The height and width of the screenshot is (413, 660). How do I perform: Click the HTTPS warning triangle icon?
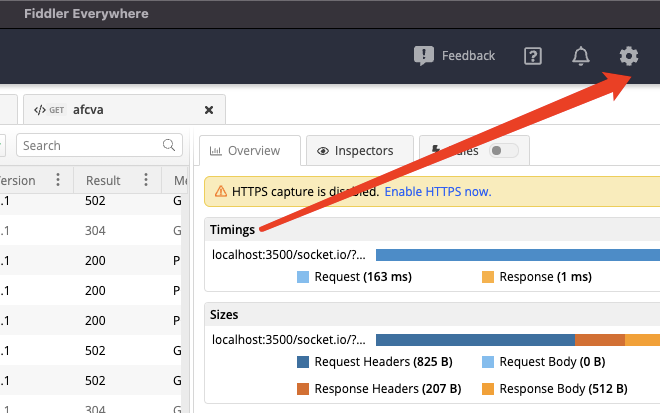tap(218, 191)
